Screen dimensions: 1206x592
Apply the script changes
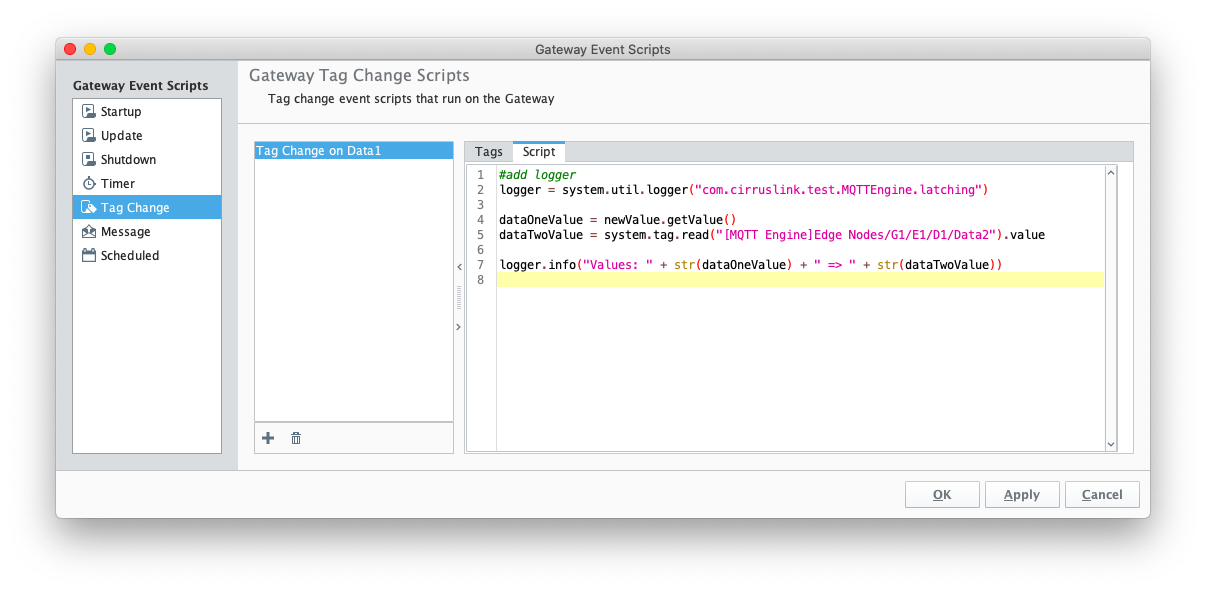1022,494
